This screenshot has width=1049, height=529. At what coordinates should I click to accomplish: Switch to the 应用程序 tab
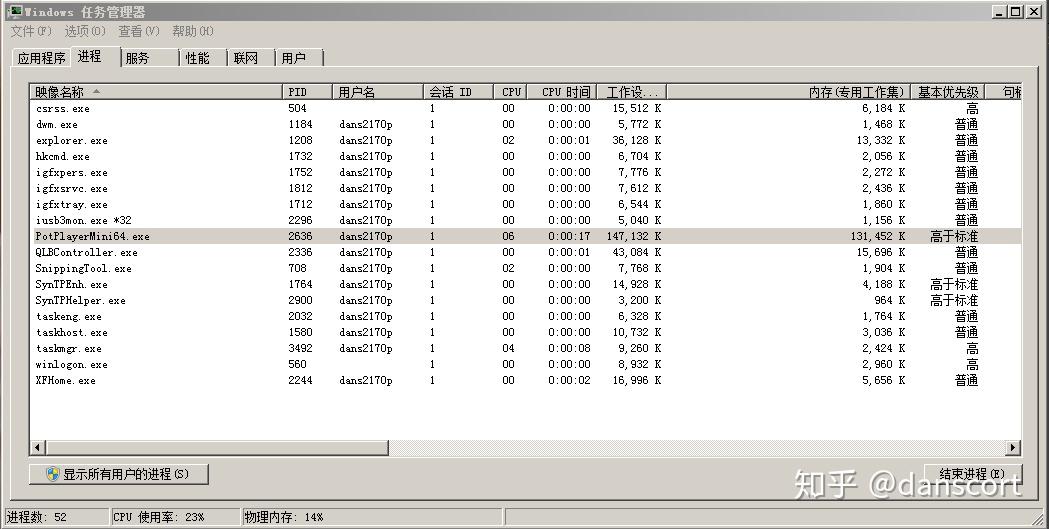(41, 58)
